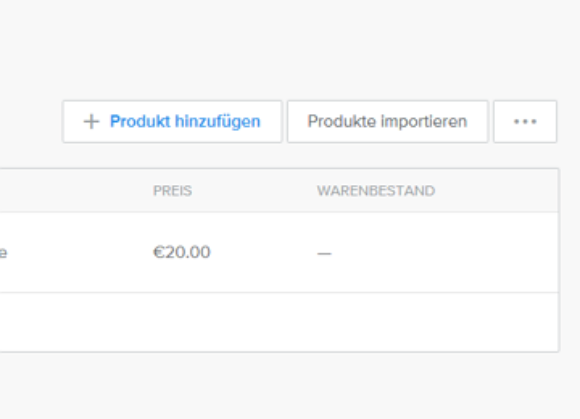The height and width of the screenshot is (419, 580).
Task: Click the truncated product name ending in 'e'
Action: point(3,253)
